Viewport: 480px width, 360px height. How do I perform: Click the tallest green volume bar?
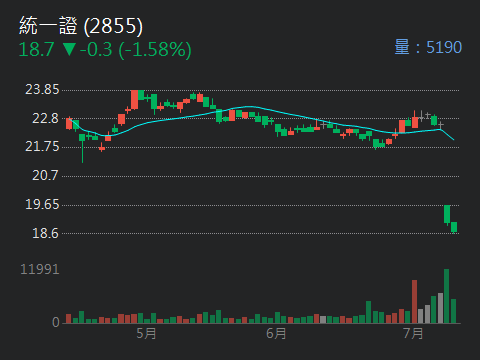click(446, 296)
